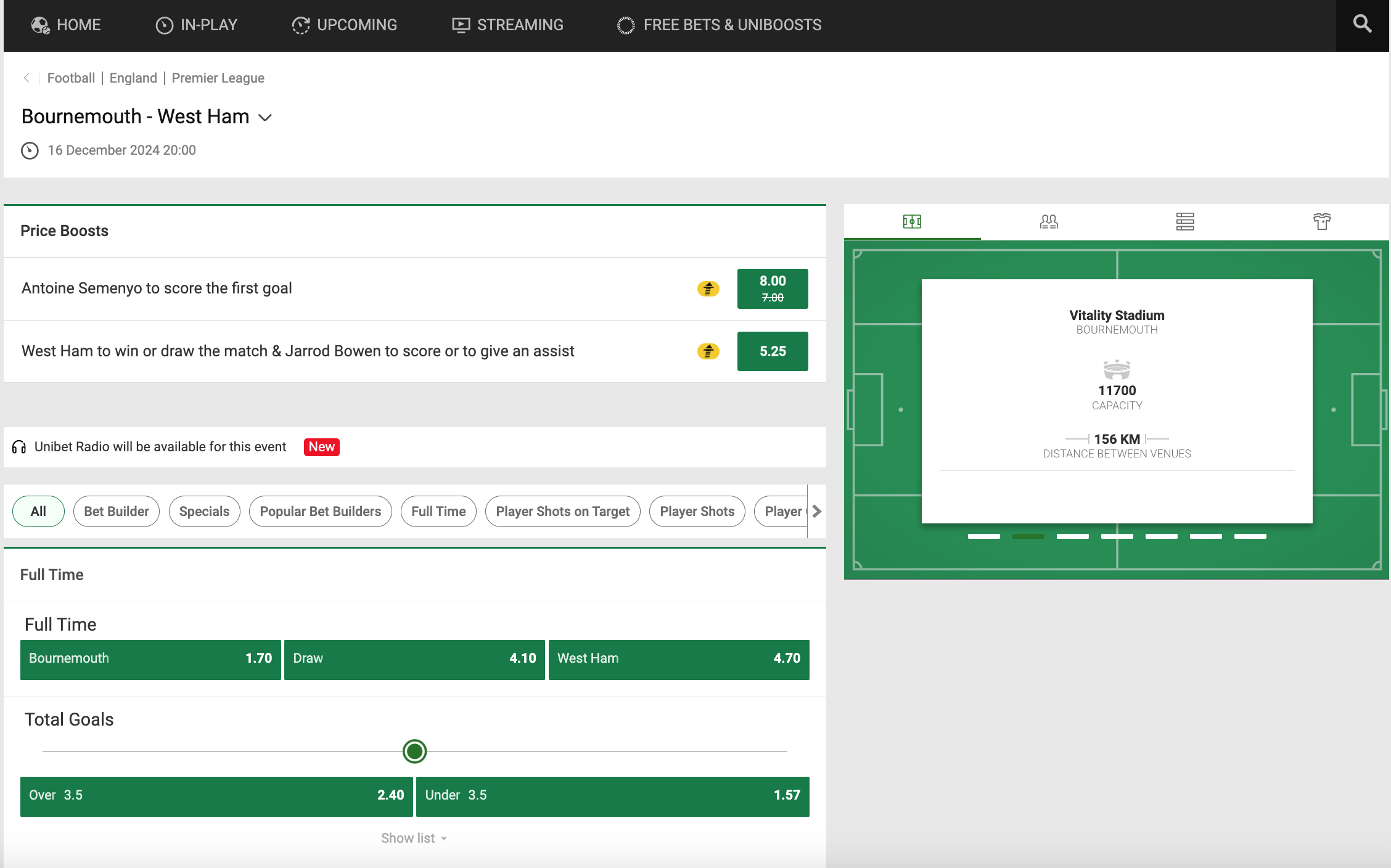The height and width of the screenshot is (868, 1391).
Task: Click the Upcoming refresh-clock icon
Action: 300,25
